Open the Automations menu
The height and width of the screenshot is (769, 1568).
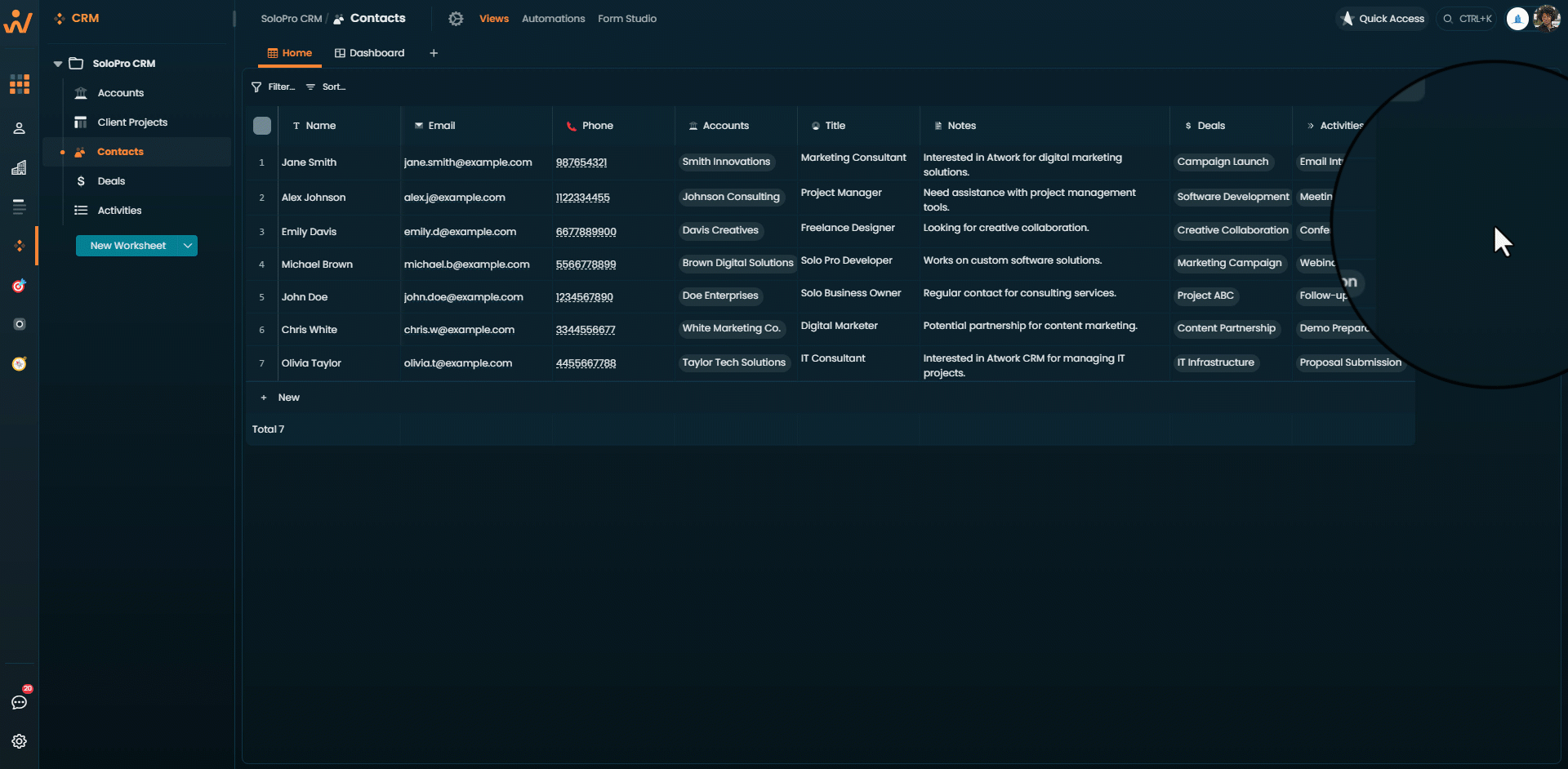(x=554, y=19)
